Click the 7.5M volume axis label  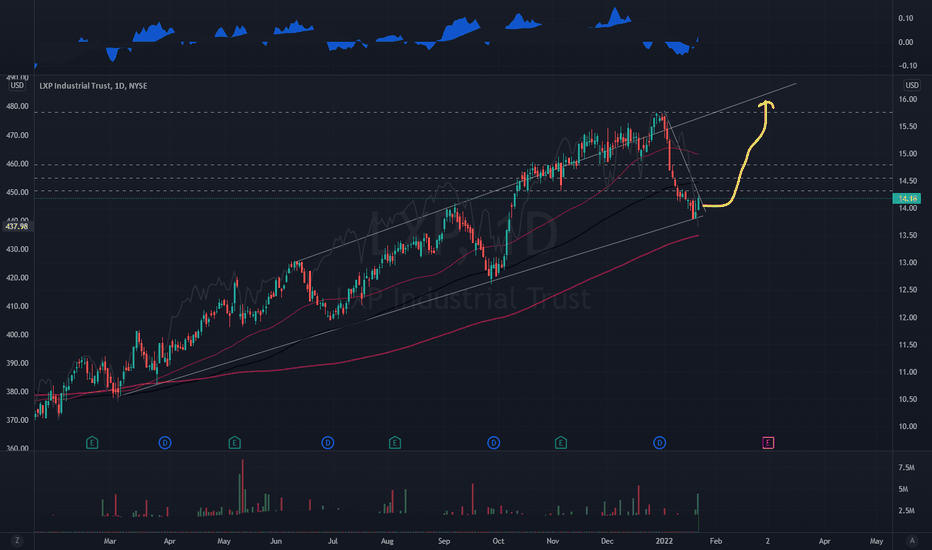[906, 468]
